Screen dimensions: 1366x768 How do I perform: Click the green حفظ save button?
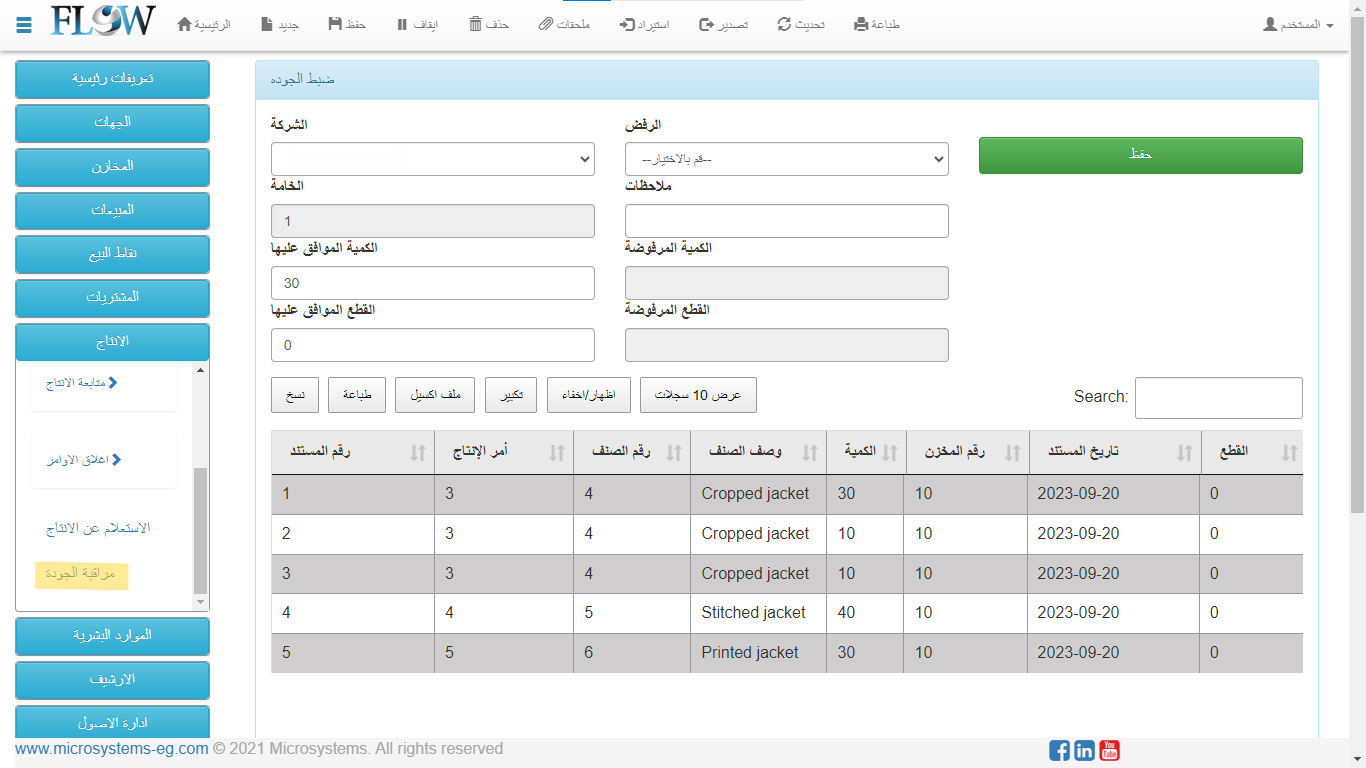(x=1140, y=156)
